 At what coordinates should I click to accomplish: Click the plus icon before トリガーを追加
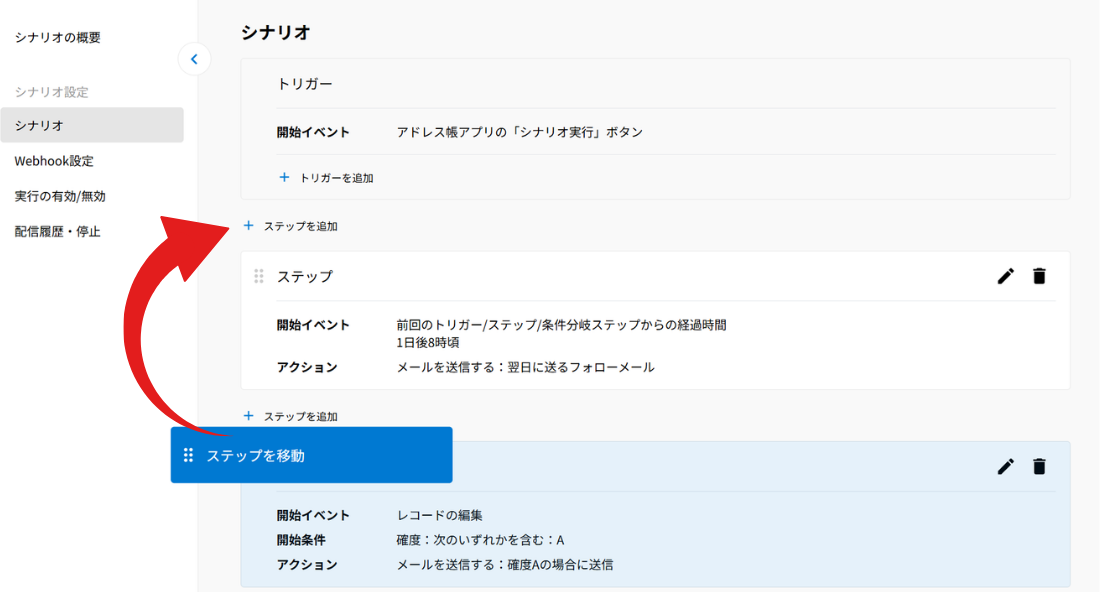(x=284, y=178)
